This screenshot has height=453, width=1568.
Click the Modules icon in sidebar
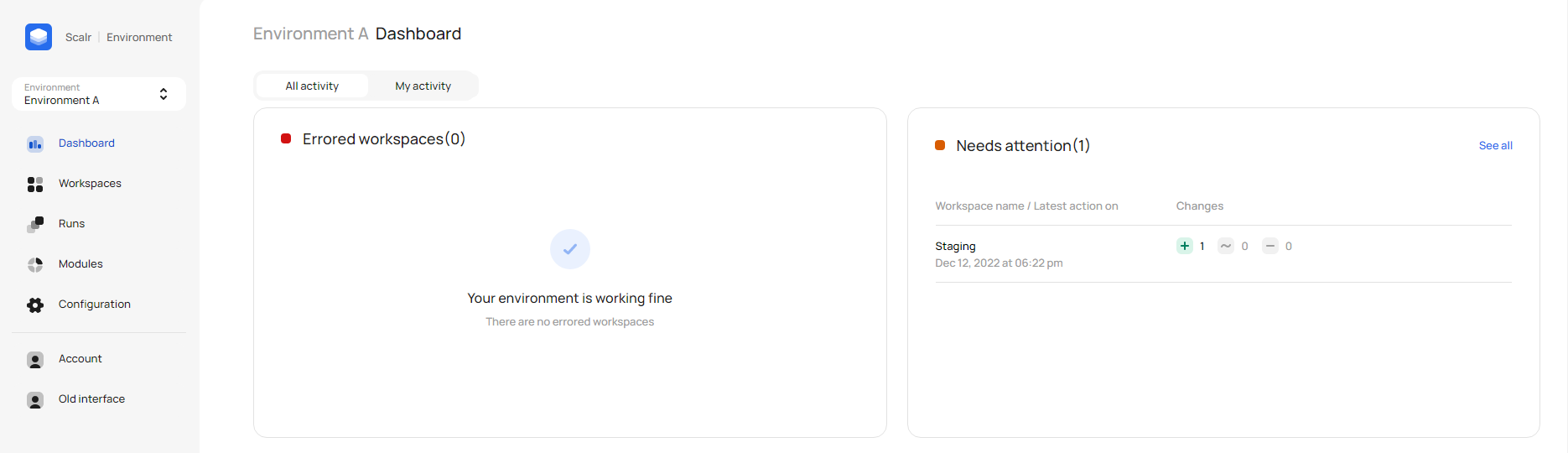click(x=35, y=265)
